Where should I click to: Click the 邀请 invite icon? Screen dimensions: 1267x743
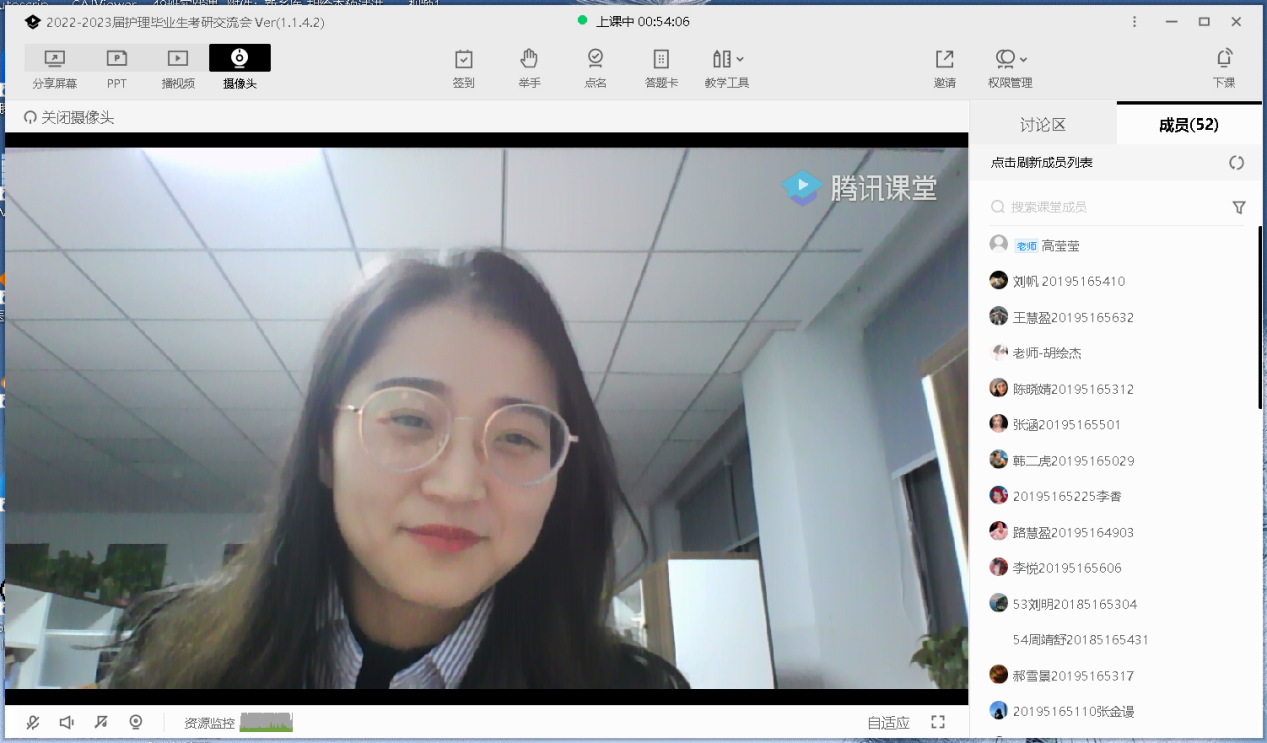944,67
